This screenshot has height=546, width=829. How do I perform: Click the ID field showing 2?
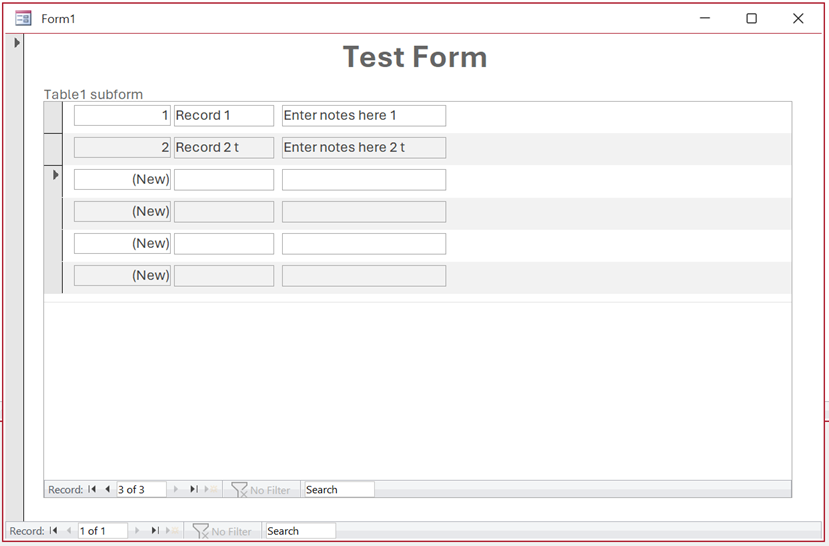click(x=122, y=147)
